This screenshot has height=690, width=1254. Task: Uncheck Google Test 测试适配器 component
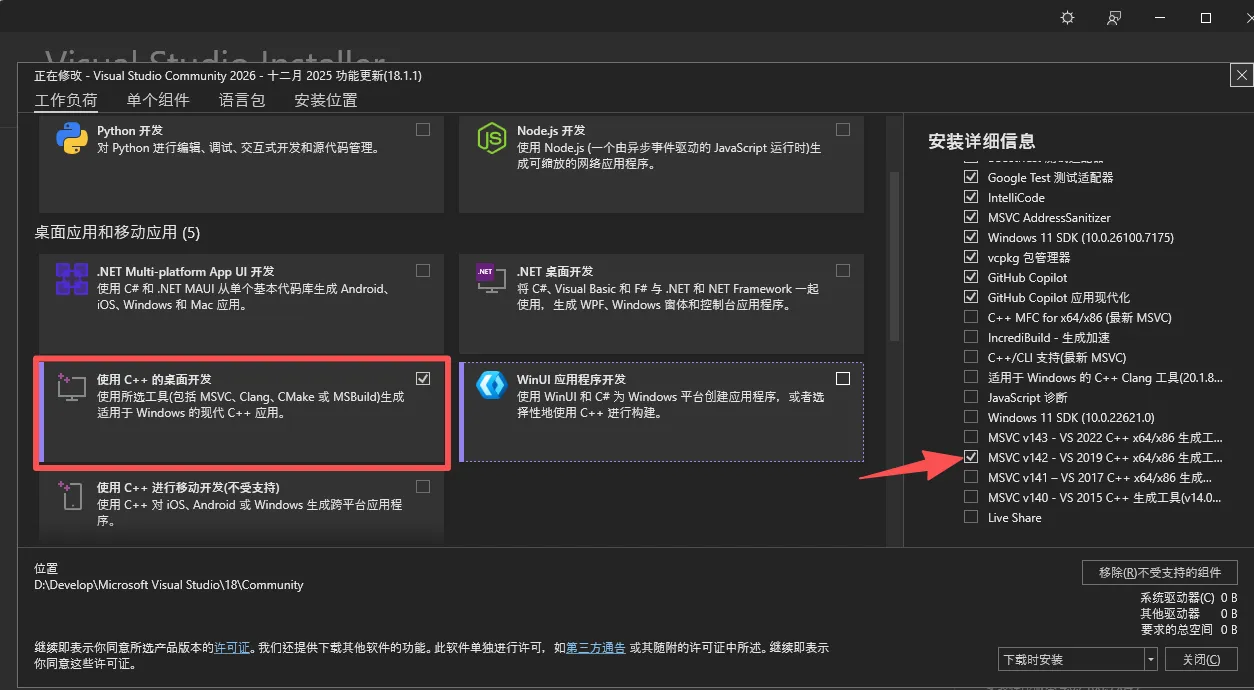tap(971, 177)
